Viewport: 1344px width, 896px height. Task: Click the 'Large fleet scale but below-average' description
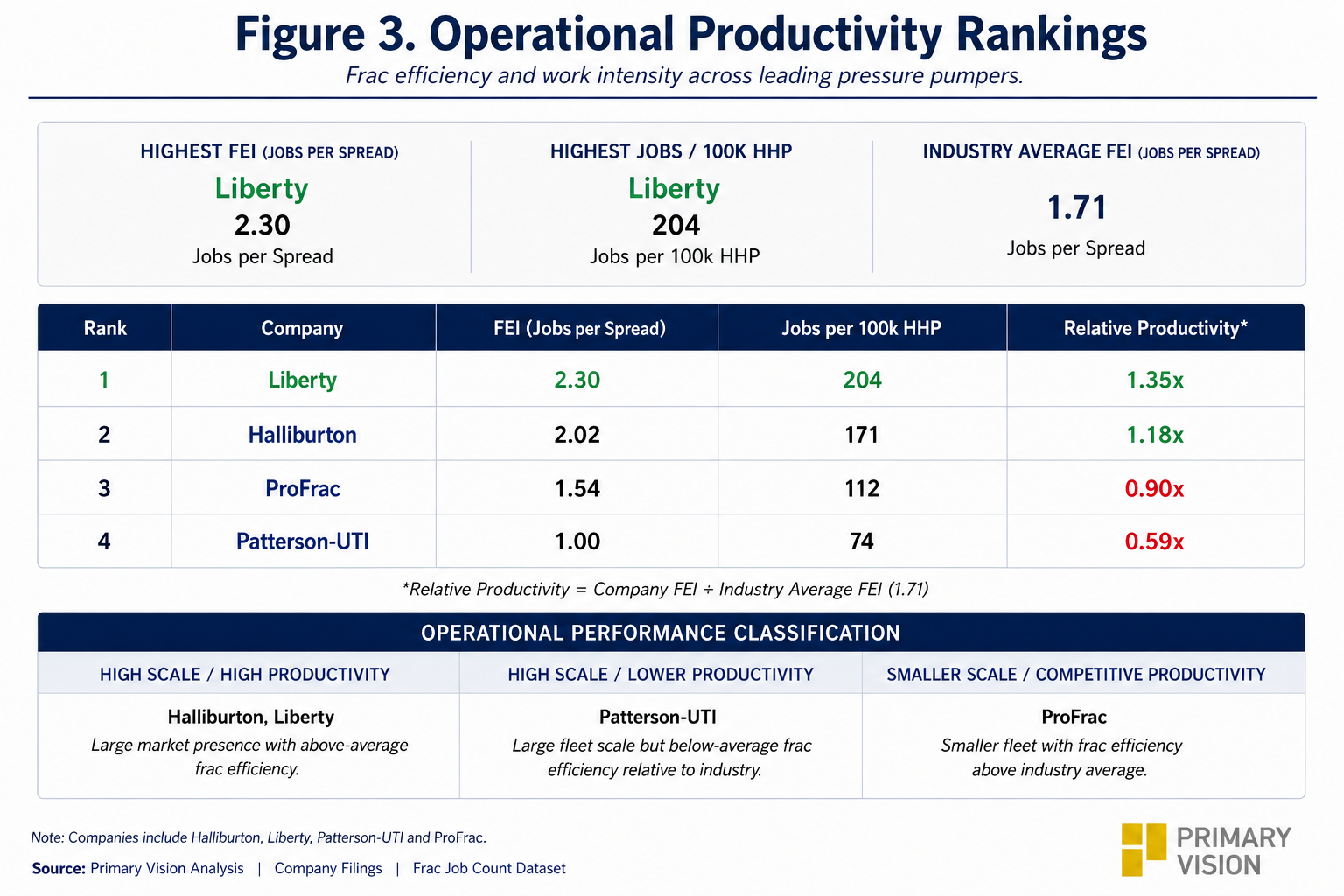(x=661, y=758)
